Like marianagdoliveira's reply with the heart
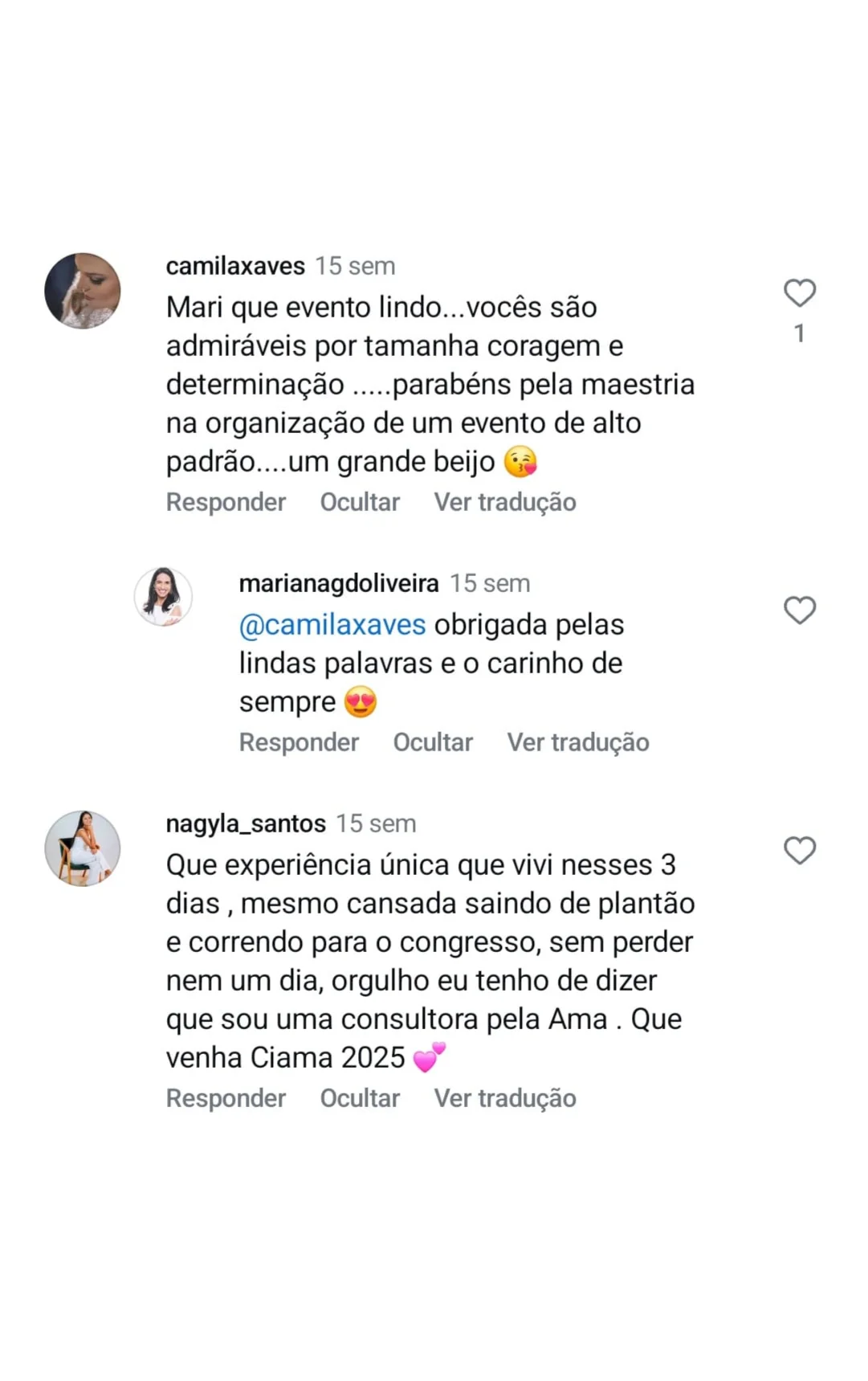 [x=799, y=611]
